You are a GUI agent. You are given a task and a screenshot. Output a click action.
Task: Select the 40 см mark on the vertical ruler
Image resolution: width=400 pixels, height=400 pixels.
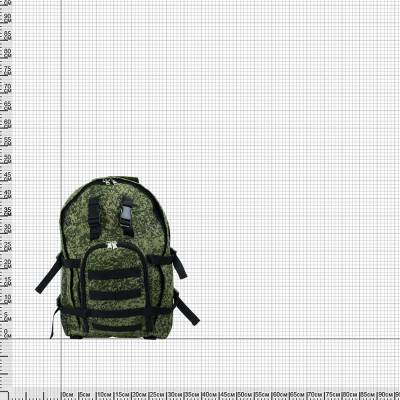[x=7, y=194]
